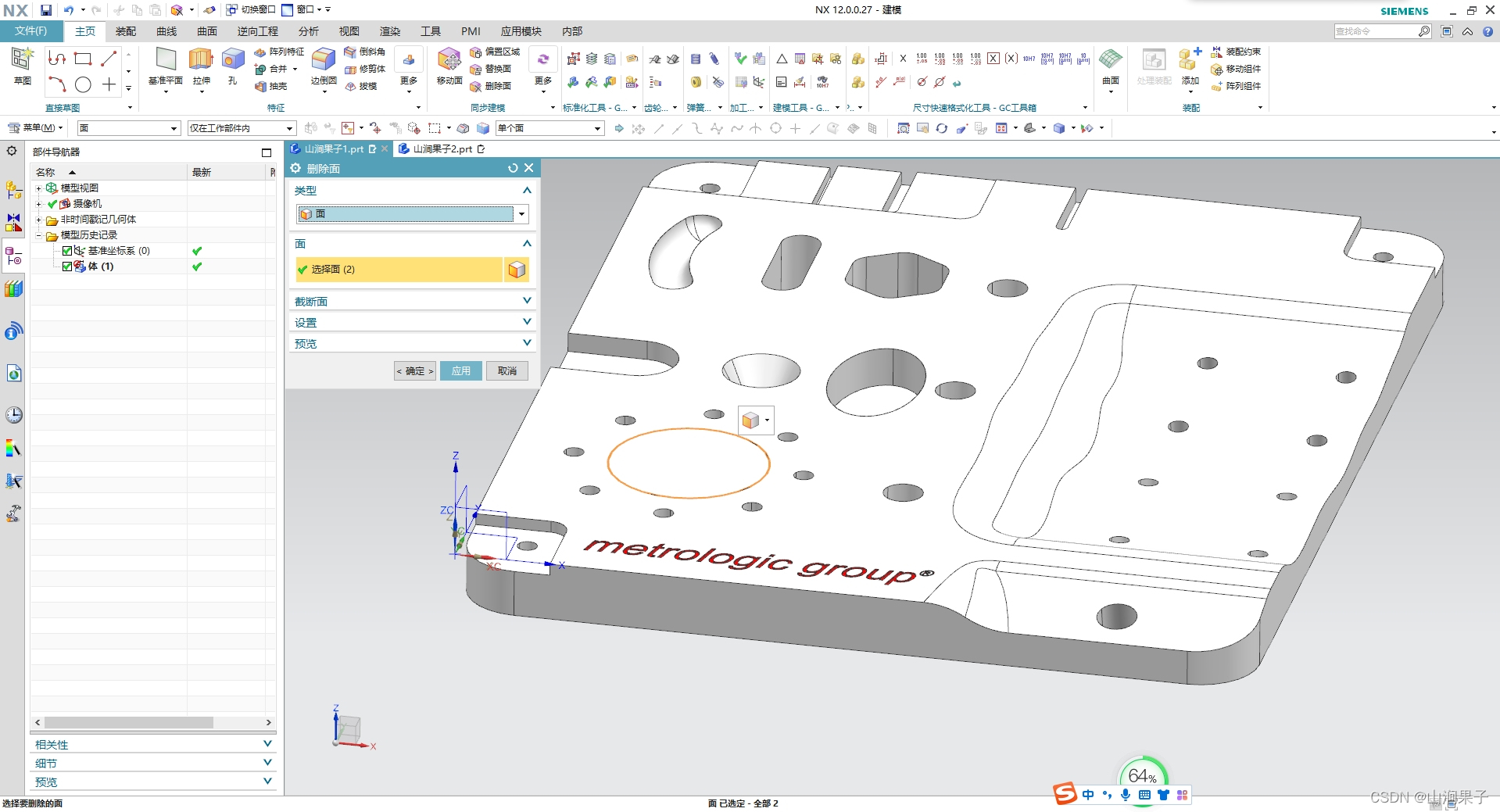Switch to the 逆向工程 ribbon tab
The image size is (1500, 812).
pyautogui.click(x=258, y=31)
